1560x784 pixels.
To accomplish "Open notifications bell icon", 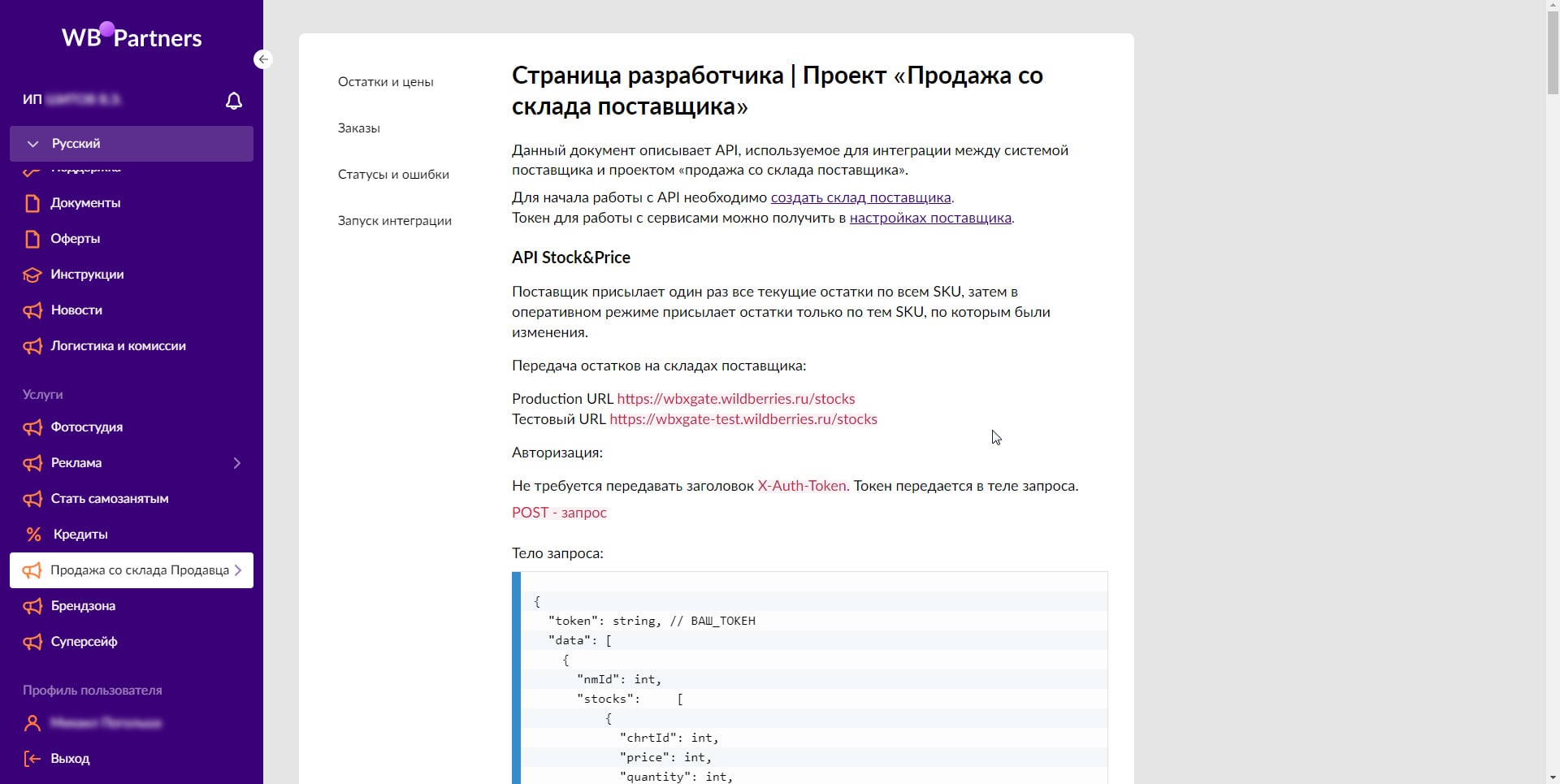I will tap(234, 101).
